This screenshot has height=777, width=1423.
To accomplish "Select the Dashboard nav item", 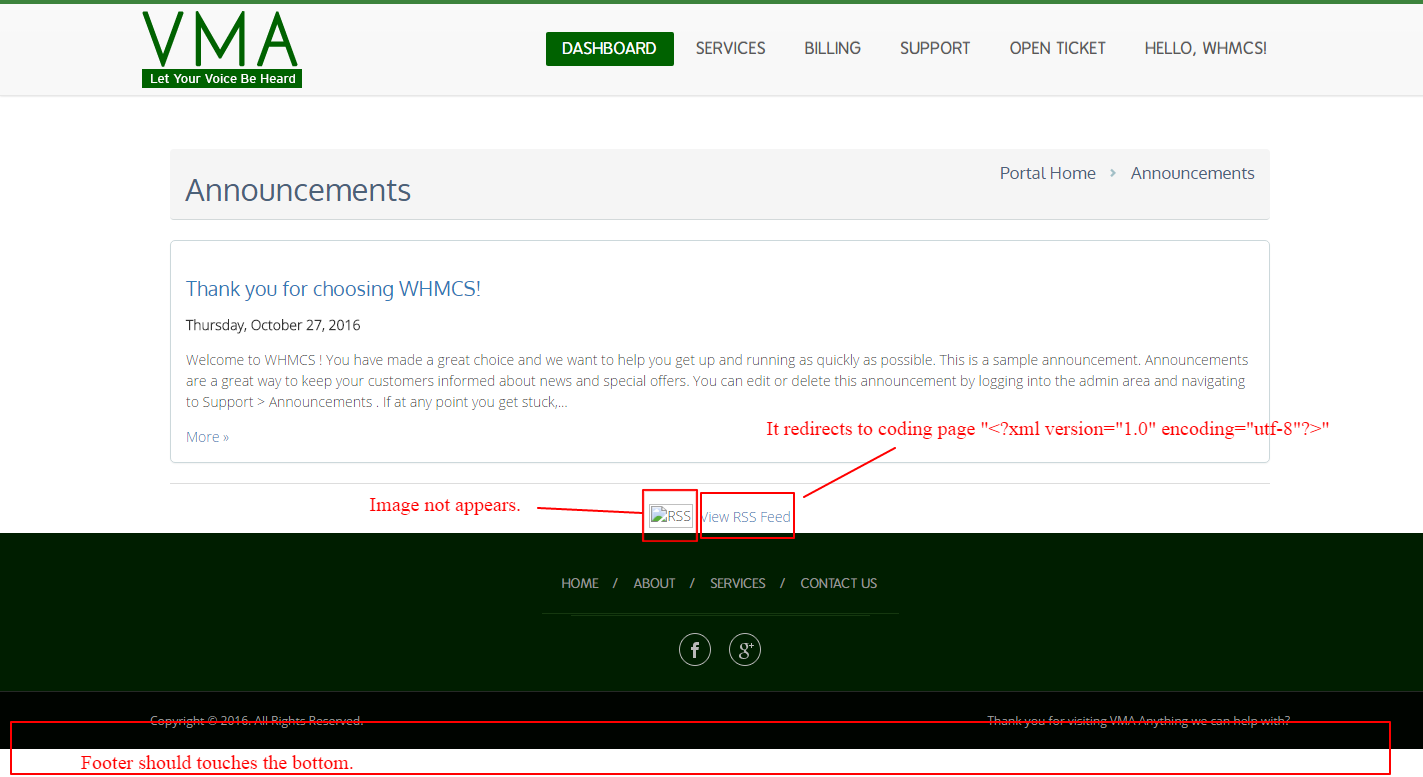I will 609,48.
